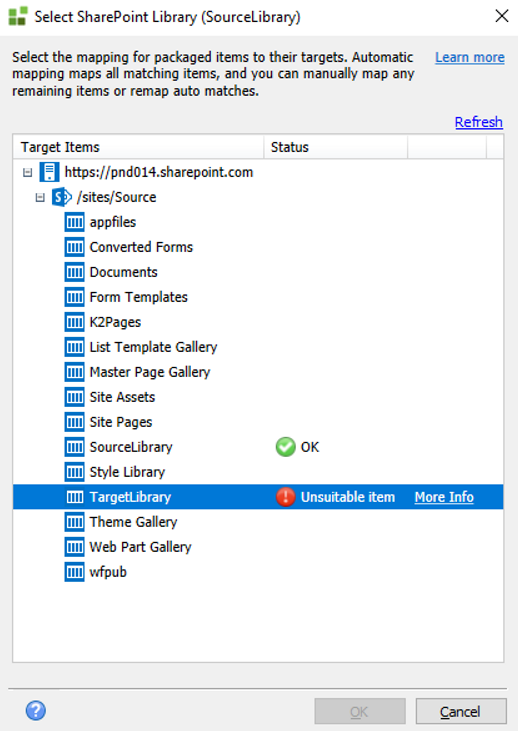Click the red Unsuitable item error icon

click(285, 497)
